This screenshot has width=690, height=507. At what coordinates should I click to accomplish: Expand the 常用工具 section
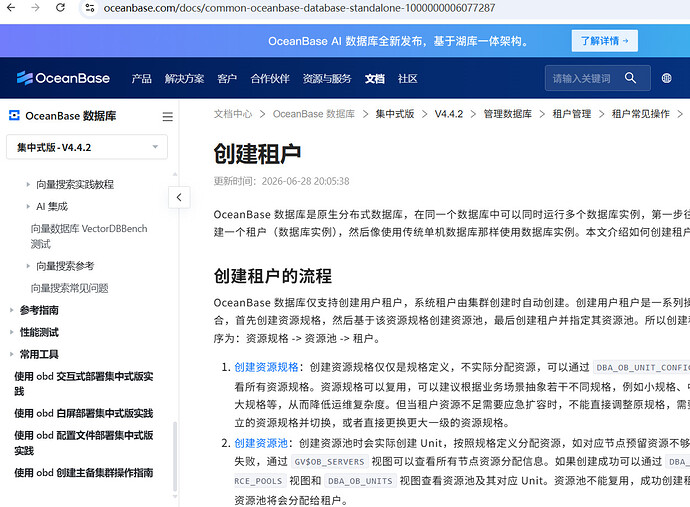point(12,354)
